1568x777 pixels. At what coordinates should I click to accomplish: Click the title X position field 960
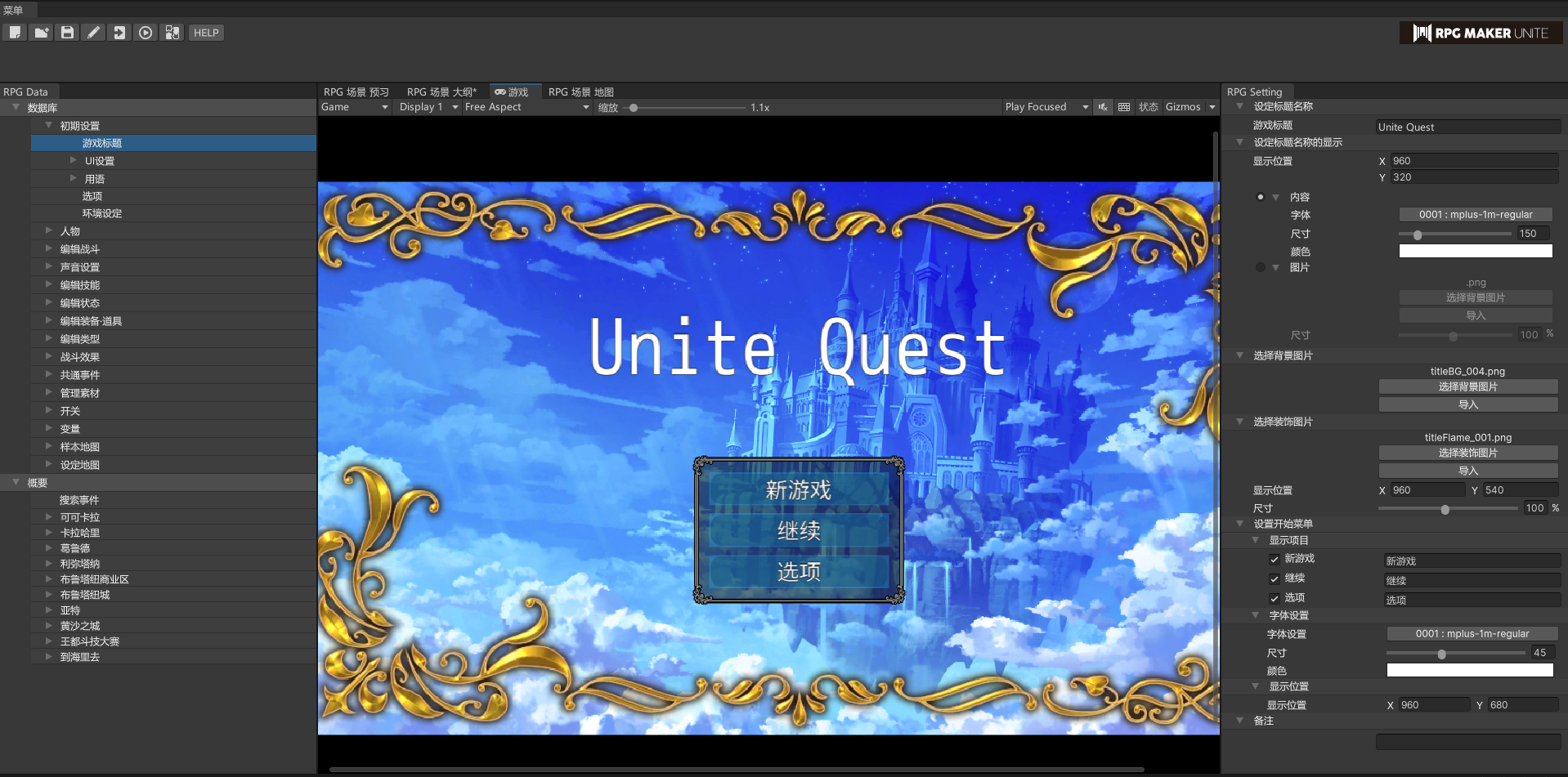1475,161
